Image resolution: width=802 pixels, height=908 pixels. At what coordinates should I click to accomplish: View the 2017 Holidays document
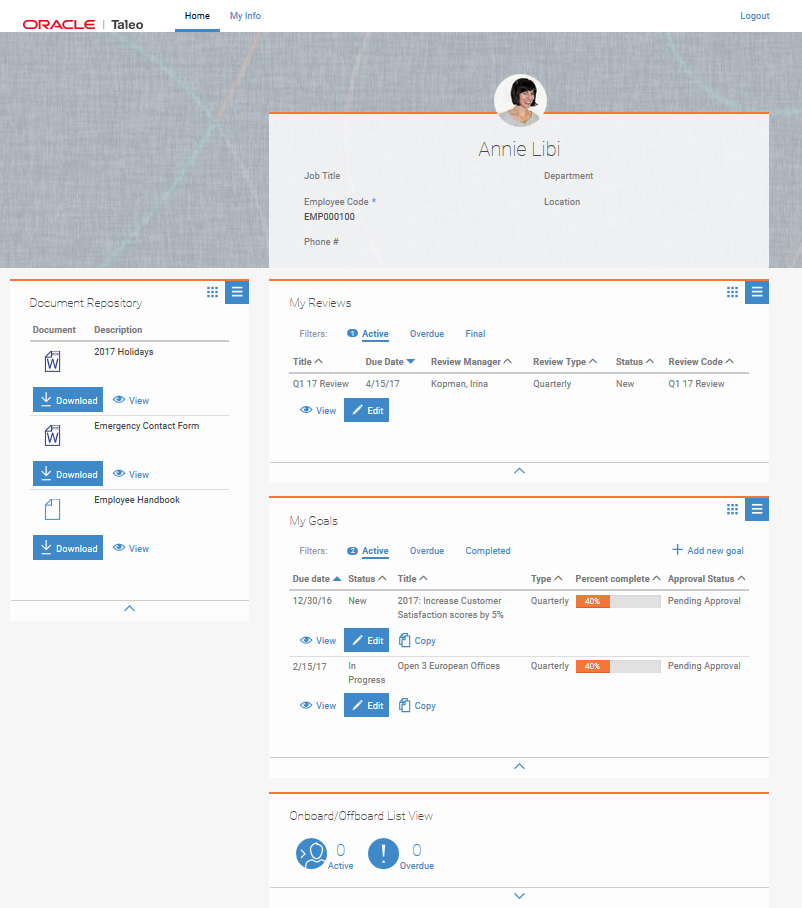[x=131, y=400]
